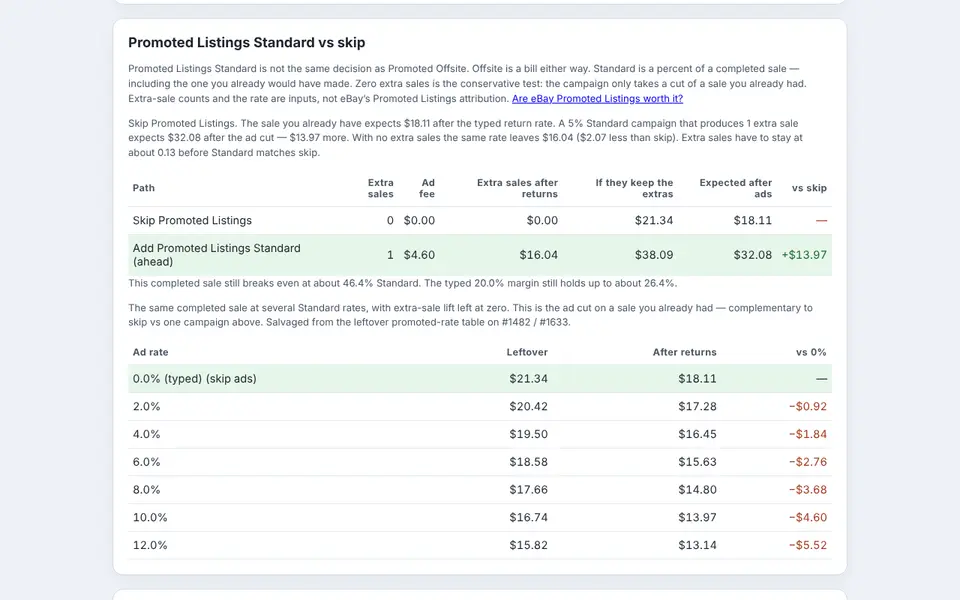Image resolution: width=960 pixels, height=600 pixels.
Task: Click the '$17.28' after returns value
Action: point(697,407)
